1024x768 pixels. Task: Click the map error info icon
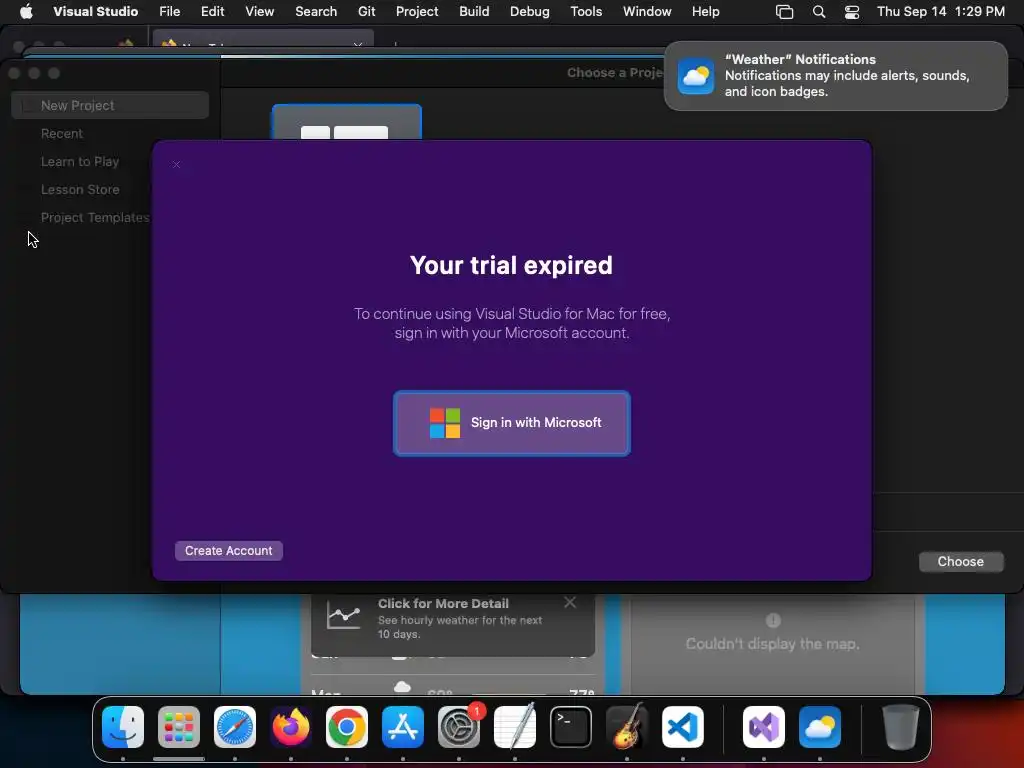773,620
